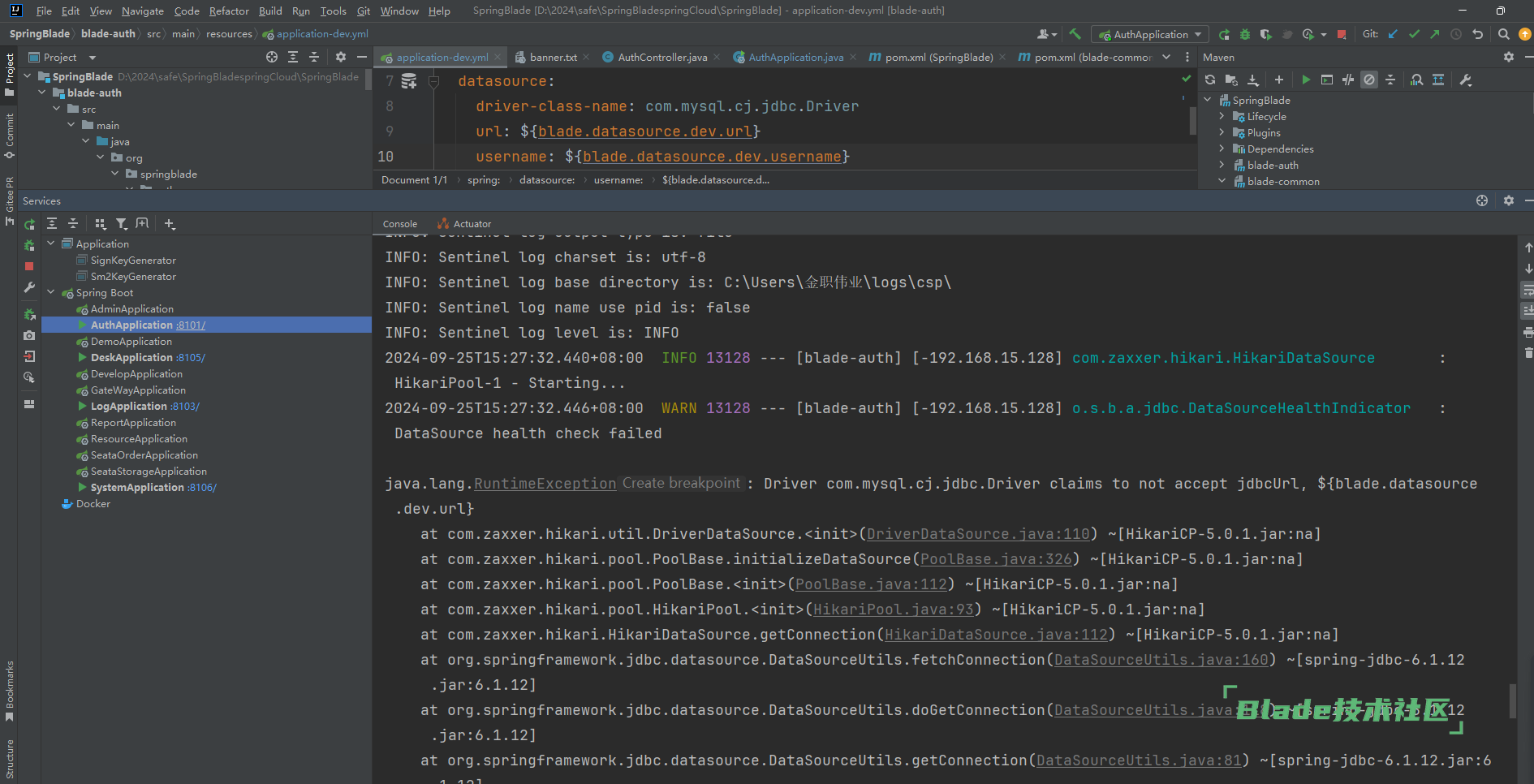The width and height of the screenshot is (1534, 784).
Task: Git commit green checkmark icon
Action: [1415, 34]
